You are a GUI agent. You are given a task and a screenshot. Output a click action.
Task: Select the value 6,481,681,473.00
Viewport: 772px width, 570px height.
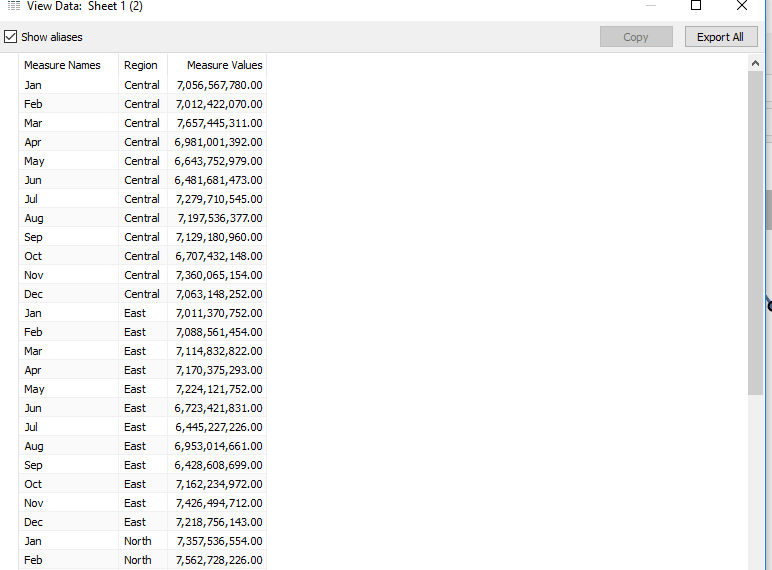click(219, 180)
